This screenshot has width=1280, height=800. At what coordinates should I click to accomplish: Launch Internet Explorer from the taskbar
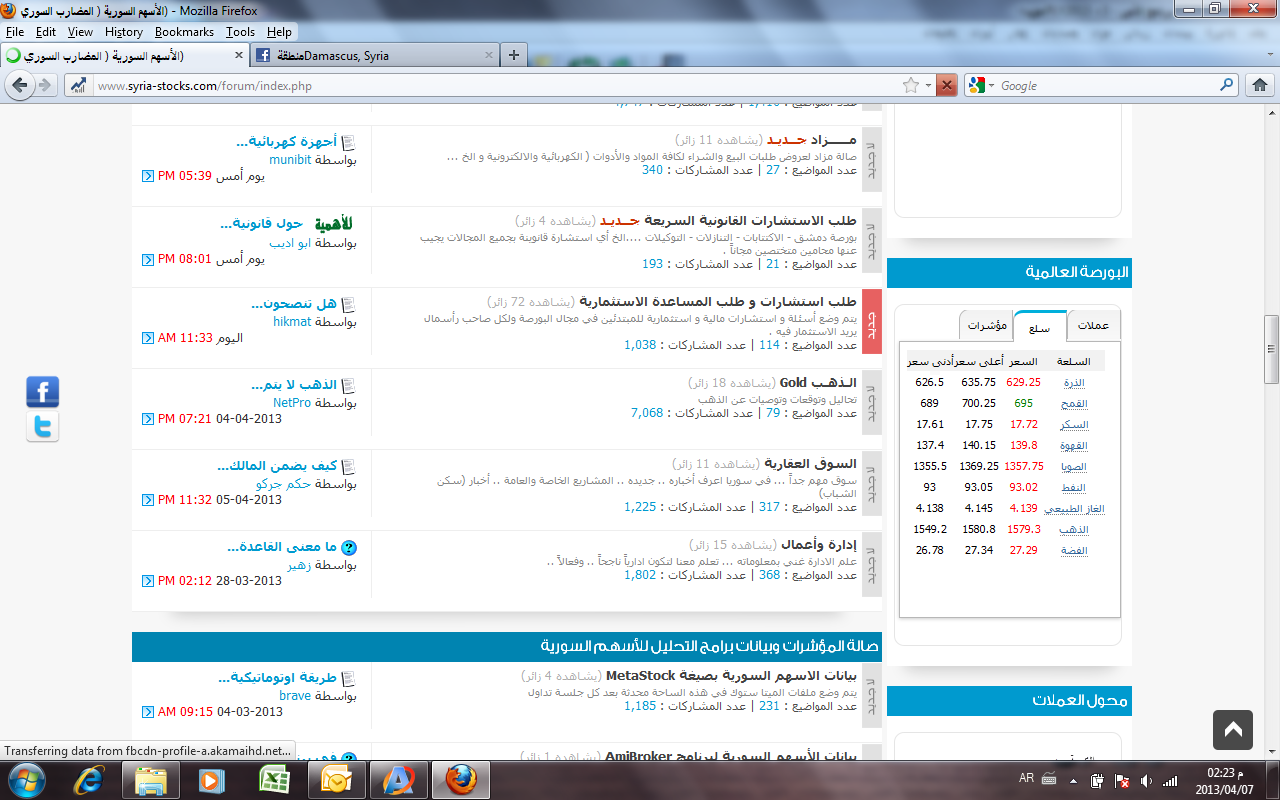90,779
